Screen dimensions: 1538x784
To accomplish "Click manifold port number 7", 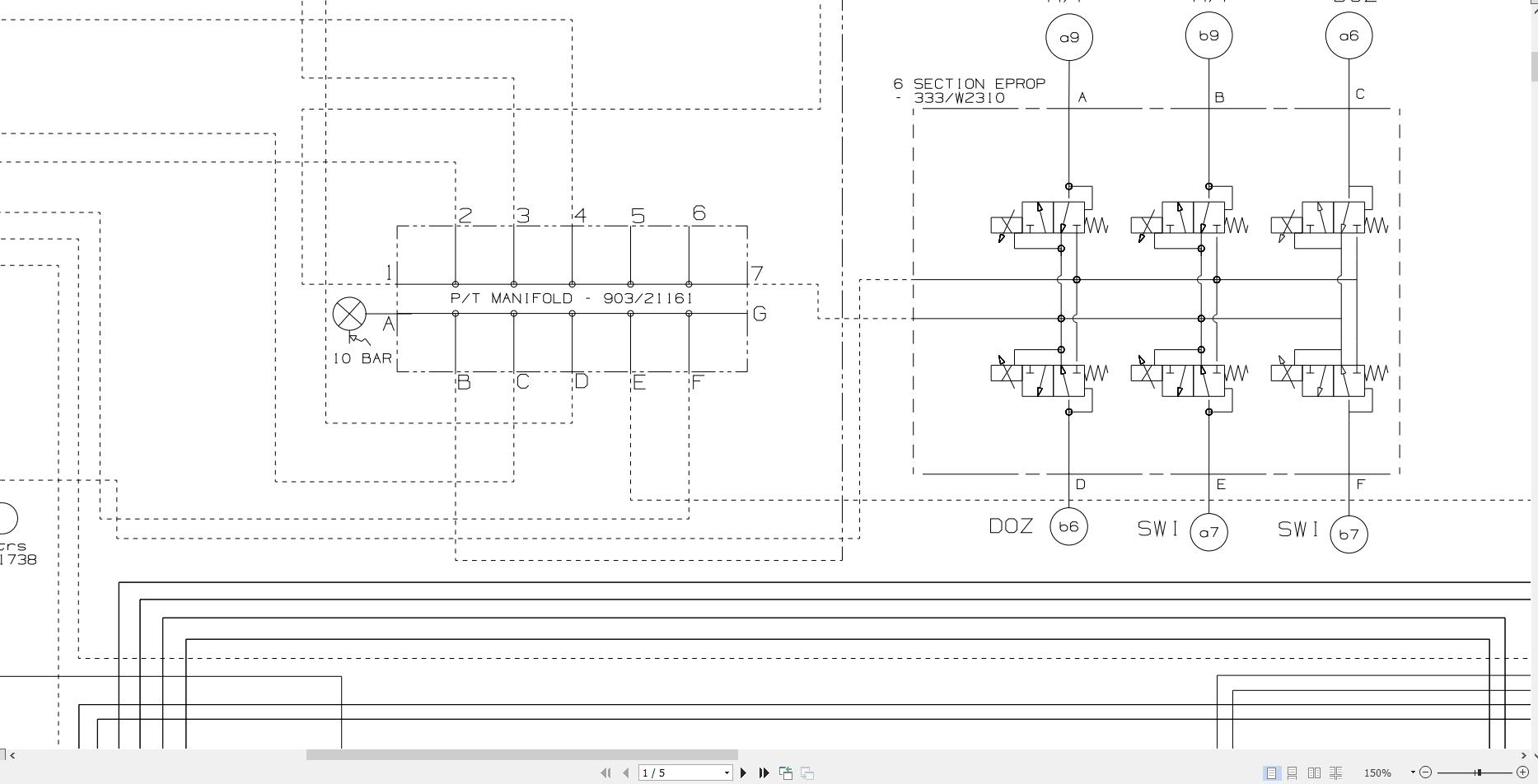I will tap(757, 273).
